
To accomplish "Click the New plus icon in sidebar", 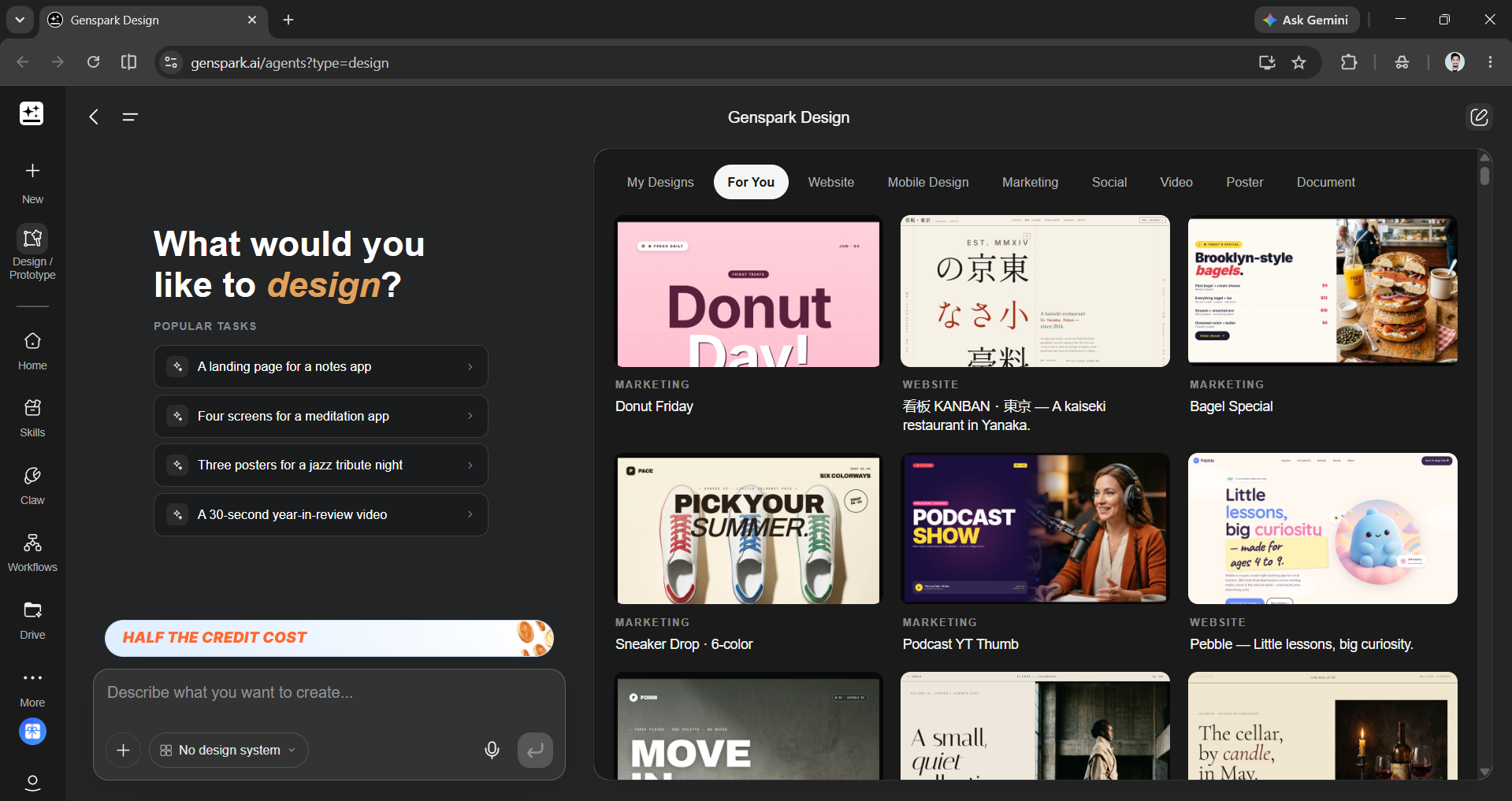I will coord(32,171).
